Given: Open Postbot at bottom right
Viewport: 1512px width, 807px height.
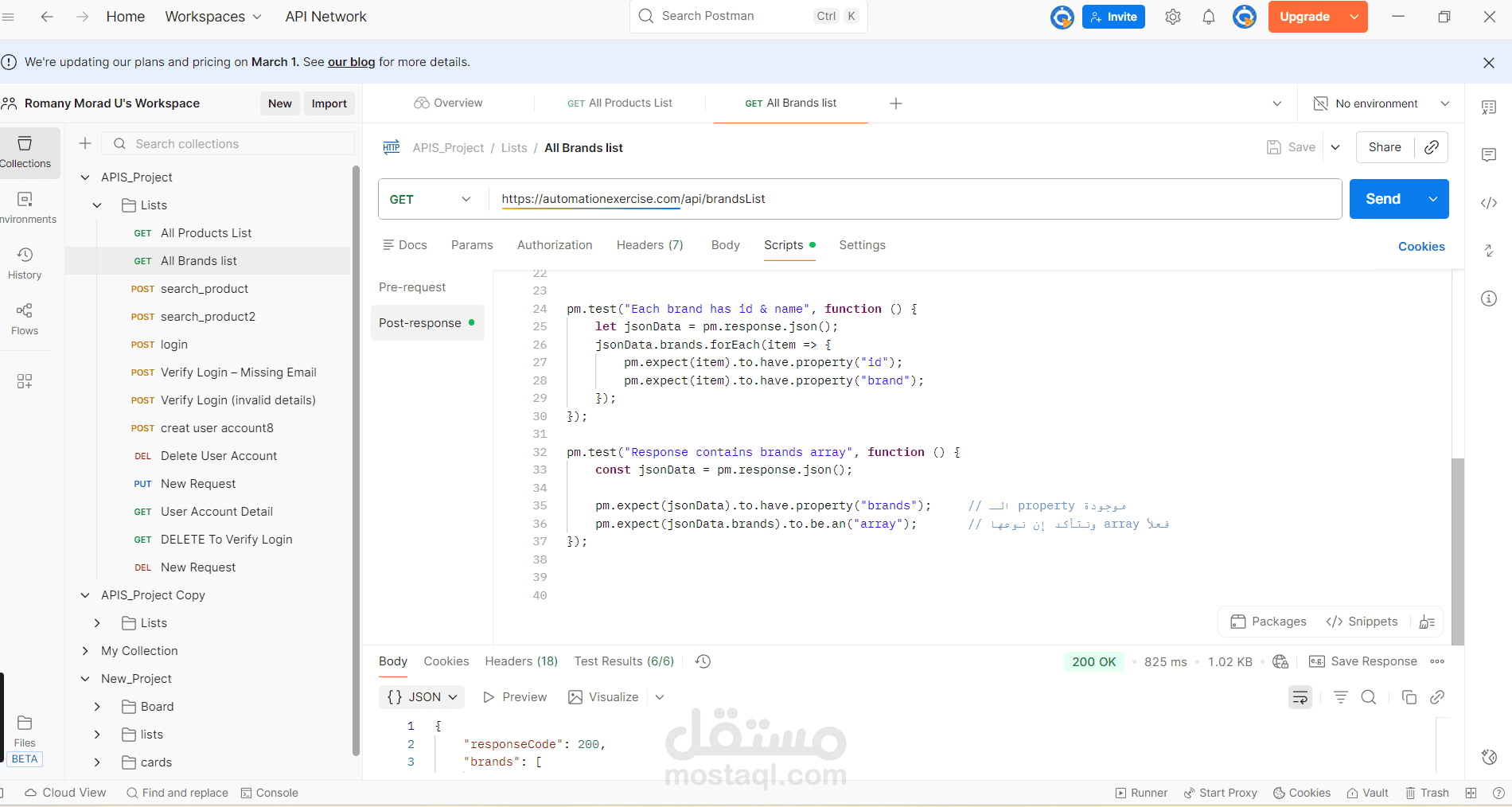Looking at the screenshot, I should (1489, 756).
